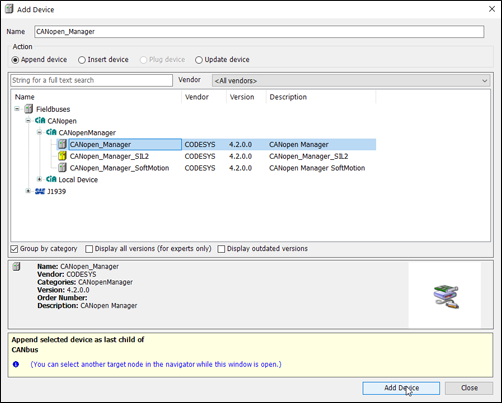Select the J1939 tree item

pyautogui.click(x=56, y=191)
